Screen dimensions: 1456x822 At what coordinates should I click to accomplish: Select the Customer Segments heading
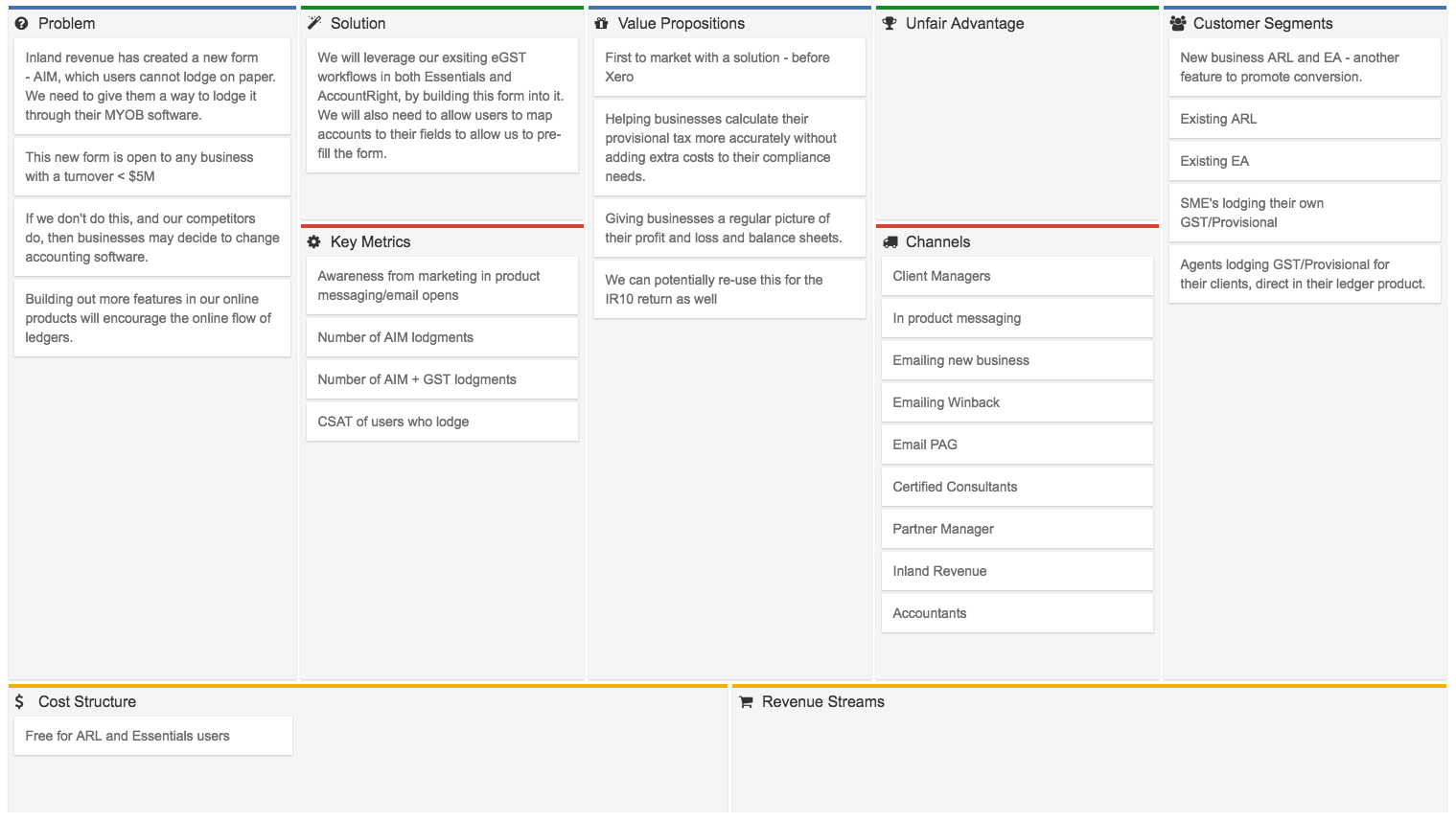coord(1262,23)
